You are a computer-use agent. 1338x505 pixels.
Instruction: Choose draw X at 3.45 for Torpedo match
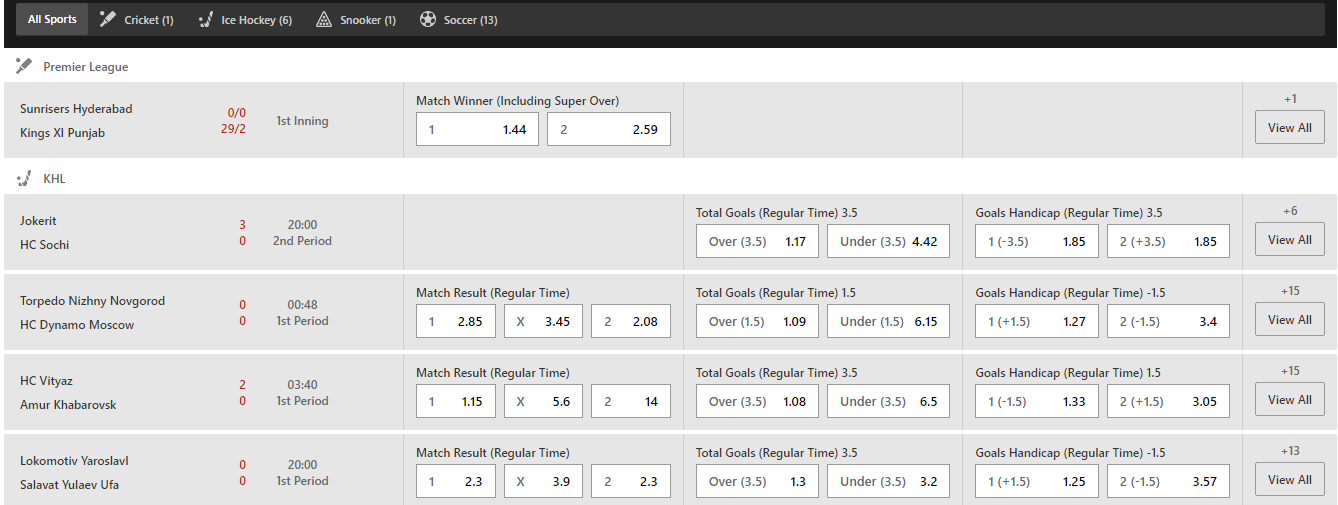tap(543, 321)
